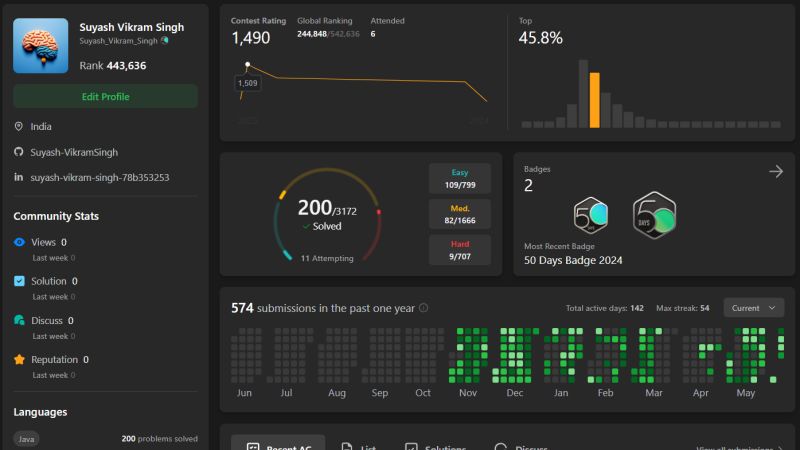Open the suyash-vikram-singh-78b353253 LinkedIn link
The height and width of the screenshot is (450, 800).
tap(99, 178)
